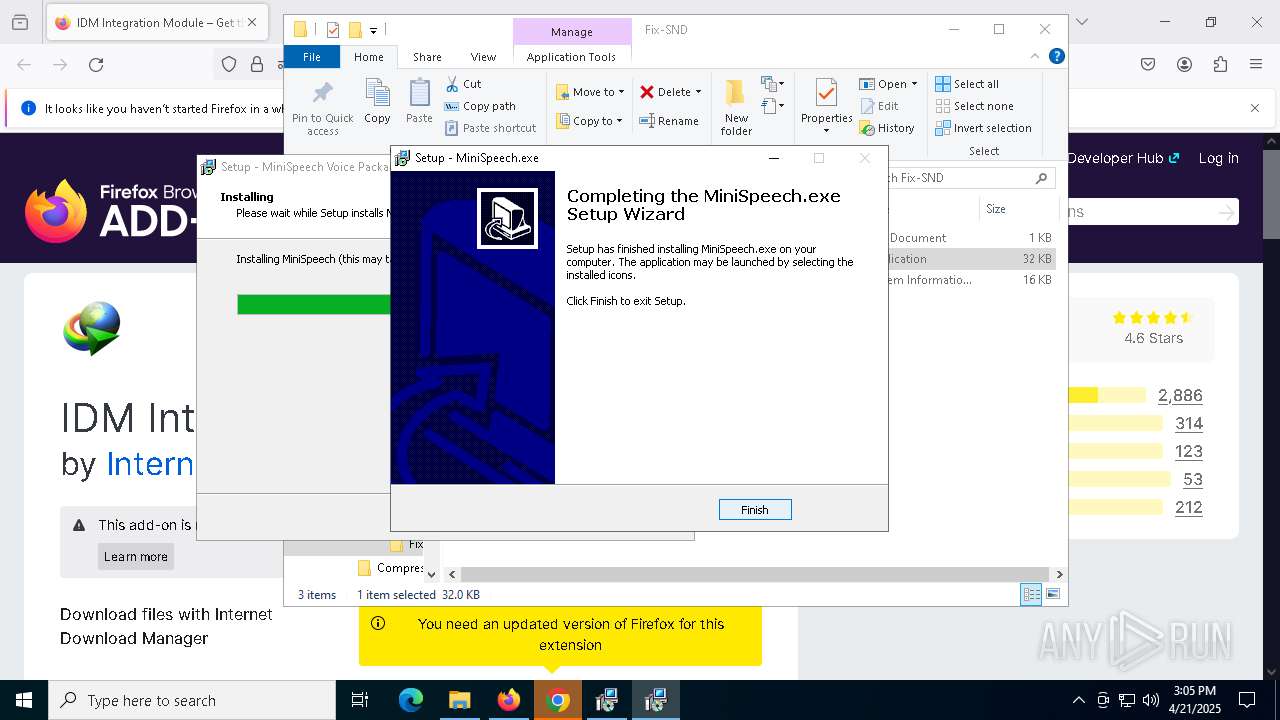Open the File tab in Explorer

(312, 57)
